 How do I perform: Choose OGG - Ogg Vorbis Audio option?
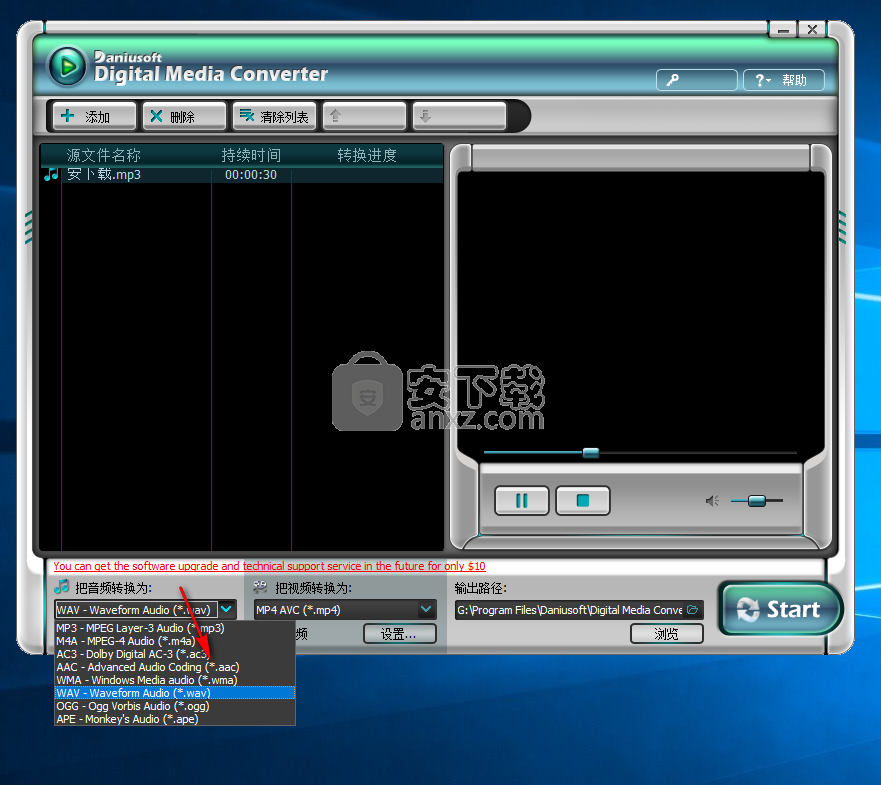click(133, 706)
